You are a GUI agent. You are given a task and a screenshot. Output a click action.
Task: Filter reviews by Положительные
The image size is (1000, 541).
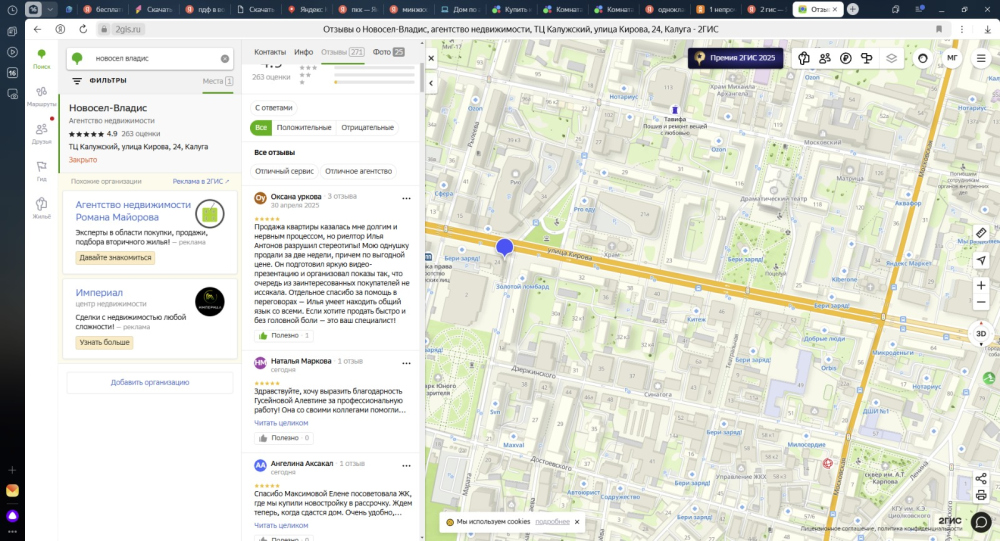click(x=304, y=128)
